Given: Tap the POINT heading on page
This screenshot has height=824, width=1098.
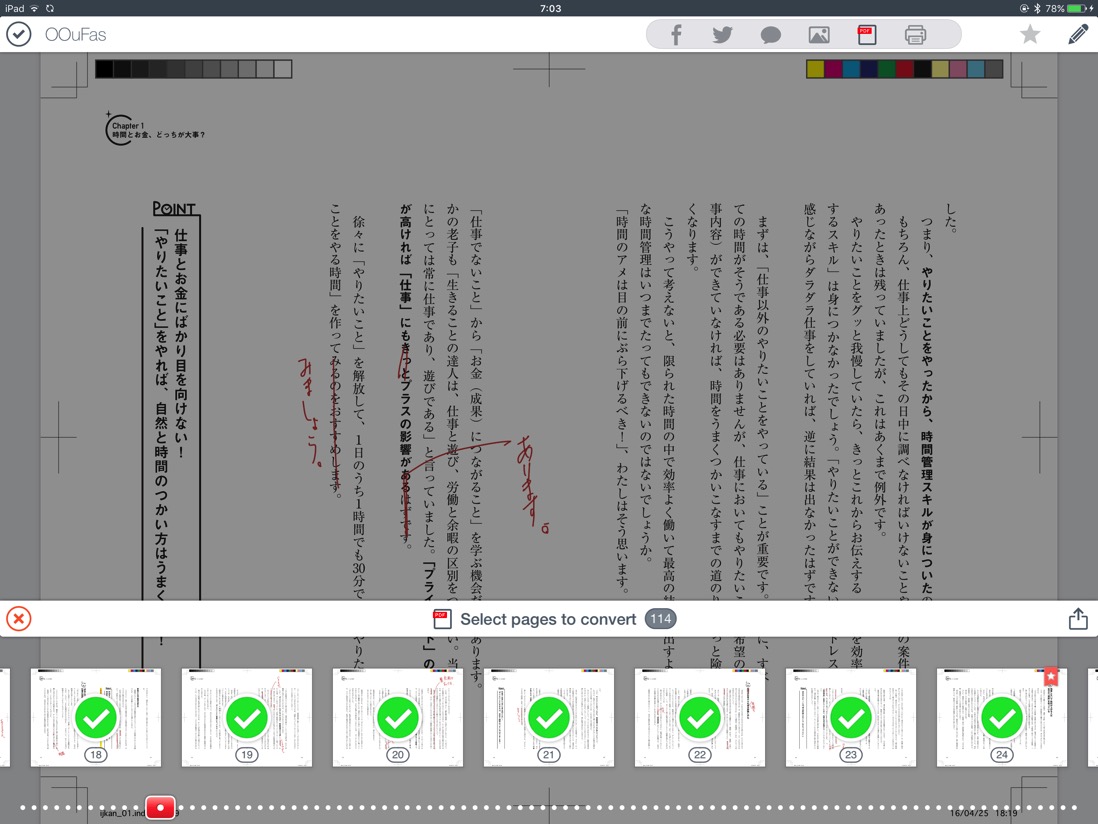Looking at the screenshot, I should click(174, 208).
